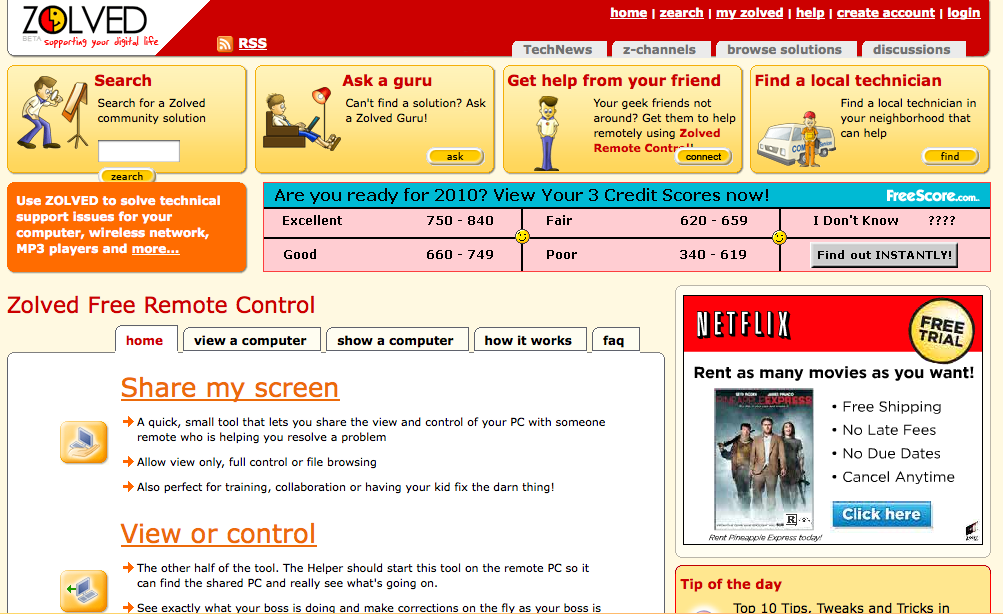Click the Poor 340 - 619 score cell
This screenshot has width=1003, height=614.
click(x=651, y=255)
